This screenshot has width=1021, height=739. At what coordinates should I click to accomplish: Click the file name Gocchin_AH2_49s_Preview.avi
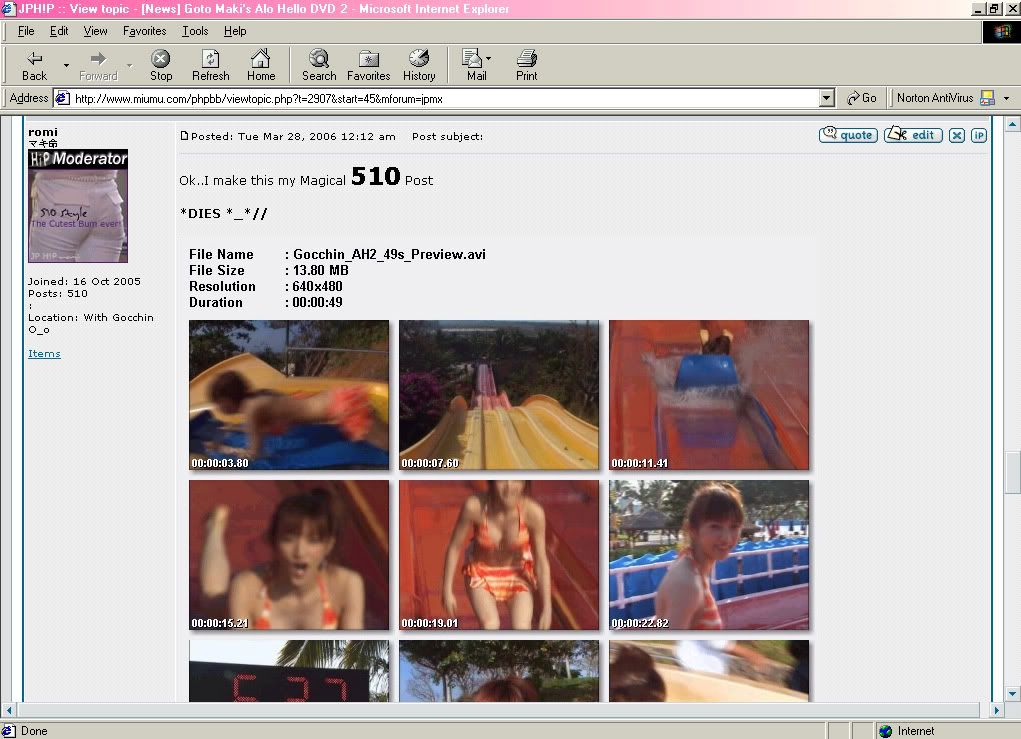point(389,254)
